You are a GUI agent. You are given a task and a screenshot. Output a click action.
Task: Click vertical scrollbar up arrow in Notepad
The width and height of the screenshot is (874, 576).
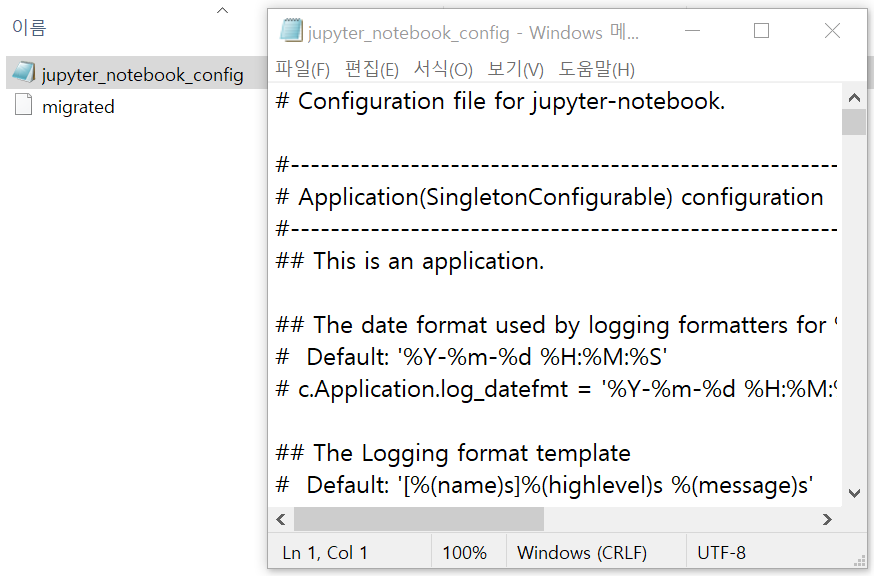click(x=854, y=98)
